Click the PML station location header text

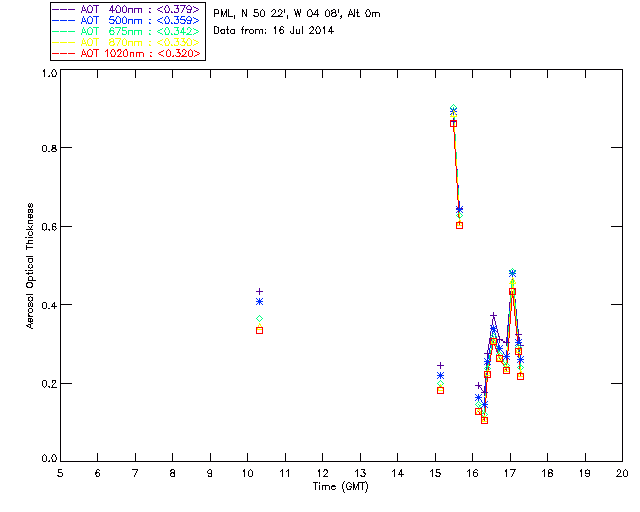pyautogui.click(x=297, y=13)
